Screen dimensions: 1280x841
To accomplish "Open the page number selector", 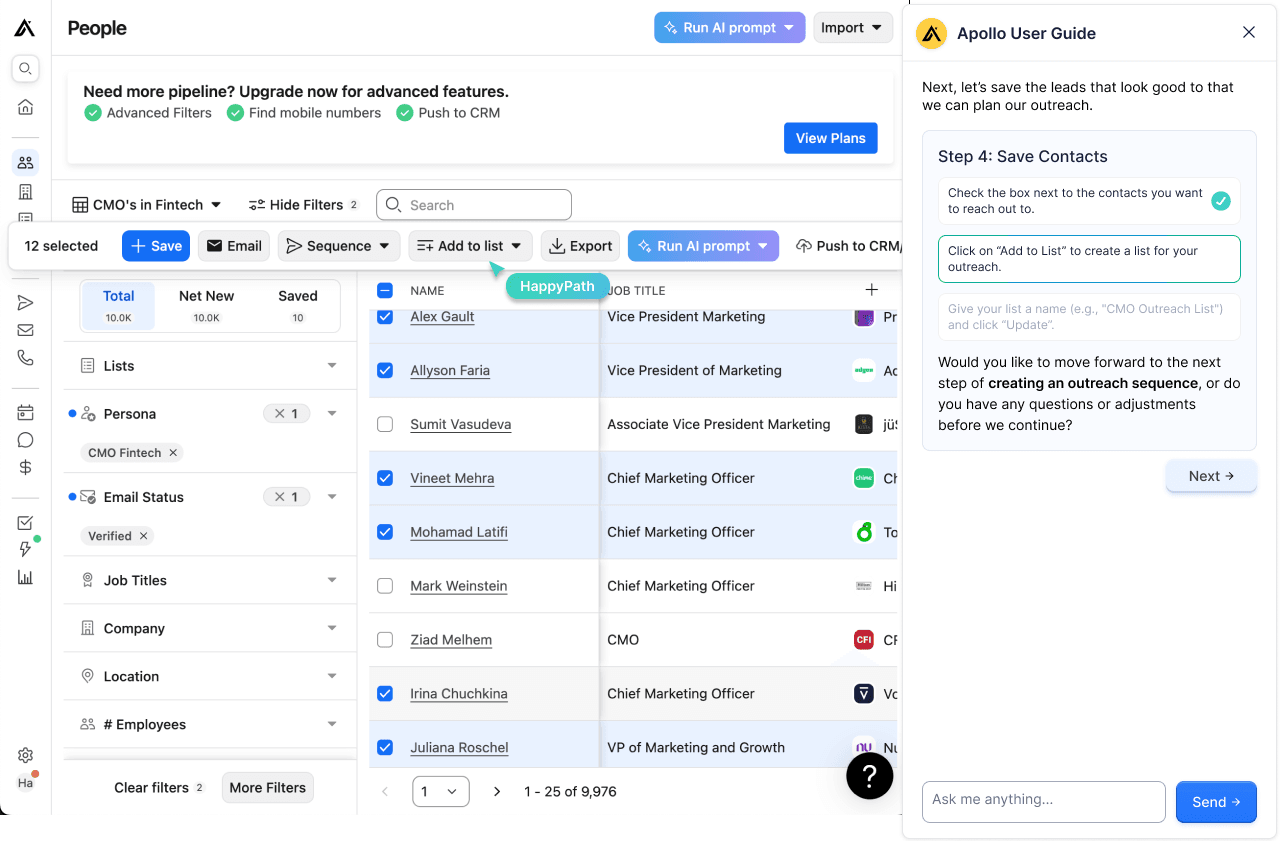I will coord(441,792).
